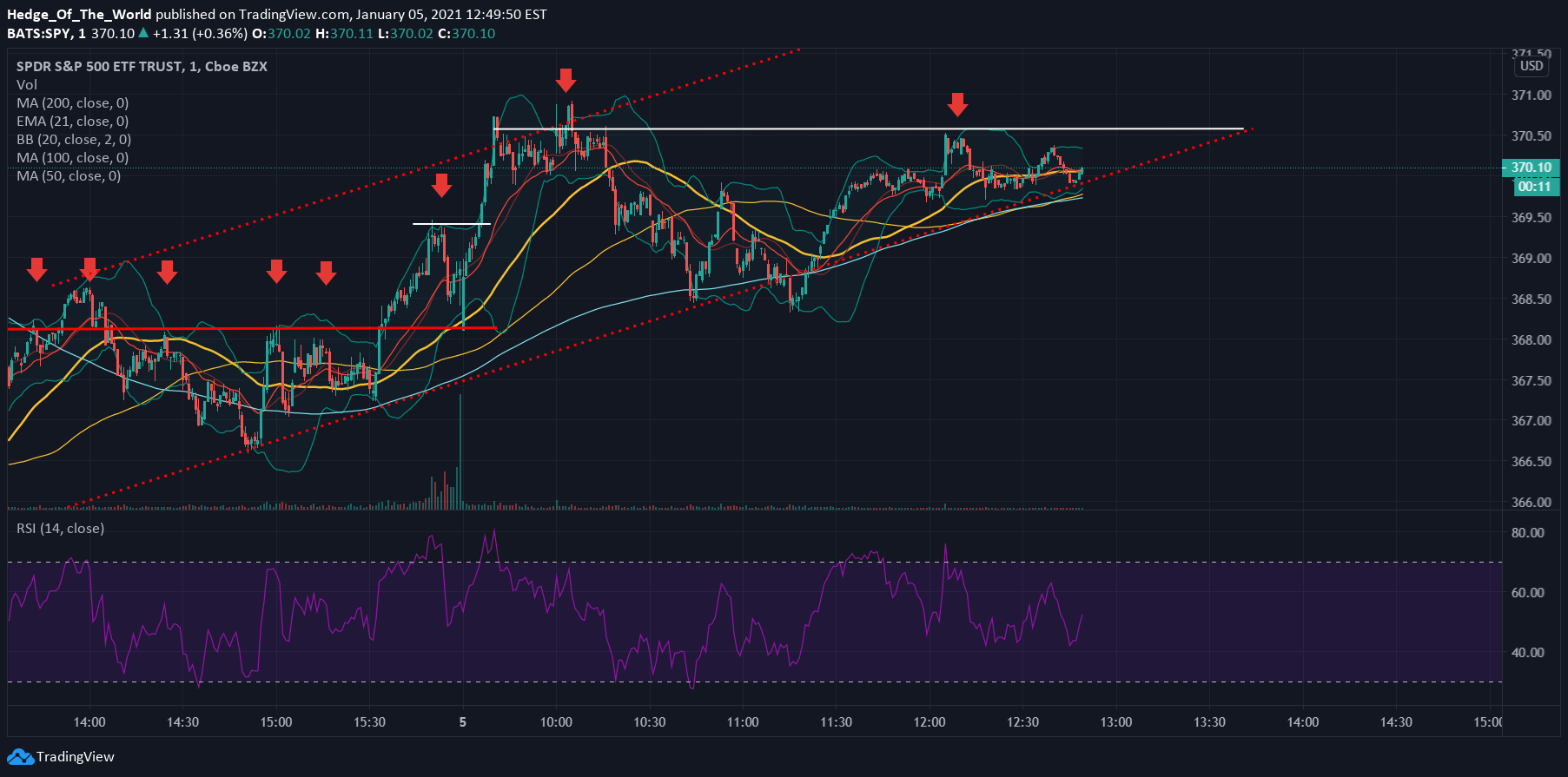Click the 11:30 time axis label
Image resolution: width=1568 pixels, height=777 pixels.
click(x=836, y=721)
